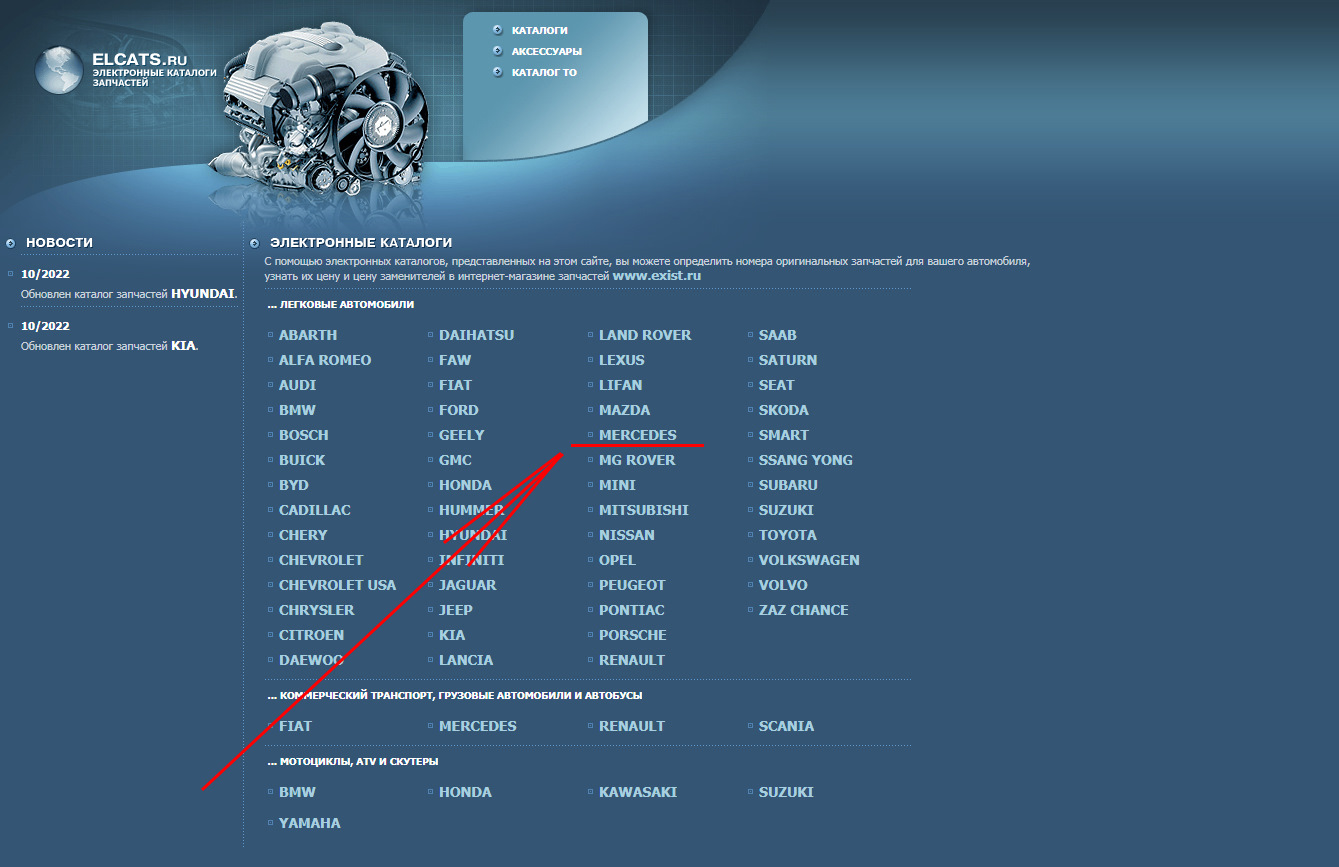1339x867 pixels.
Task: Go to the MAZDA catalog
Action: pos(624,410)
